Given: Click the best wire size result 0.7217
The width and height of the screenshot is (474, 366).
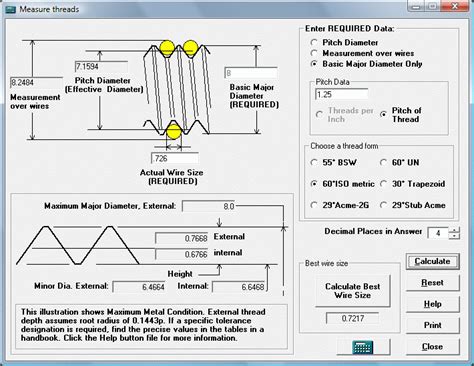Looking at the screenshot, I should 353,318.
